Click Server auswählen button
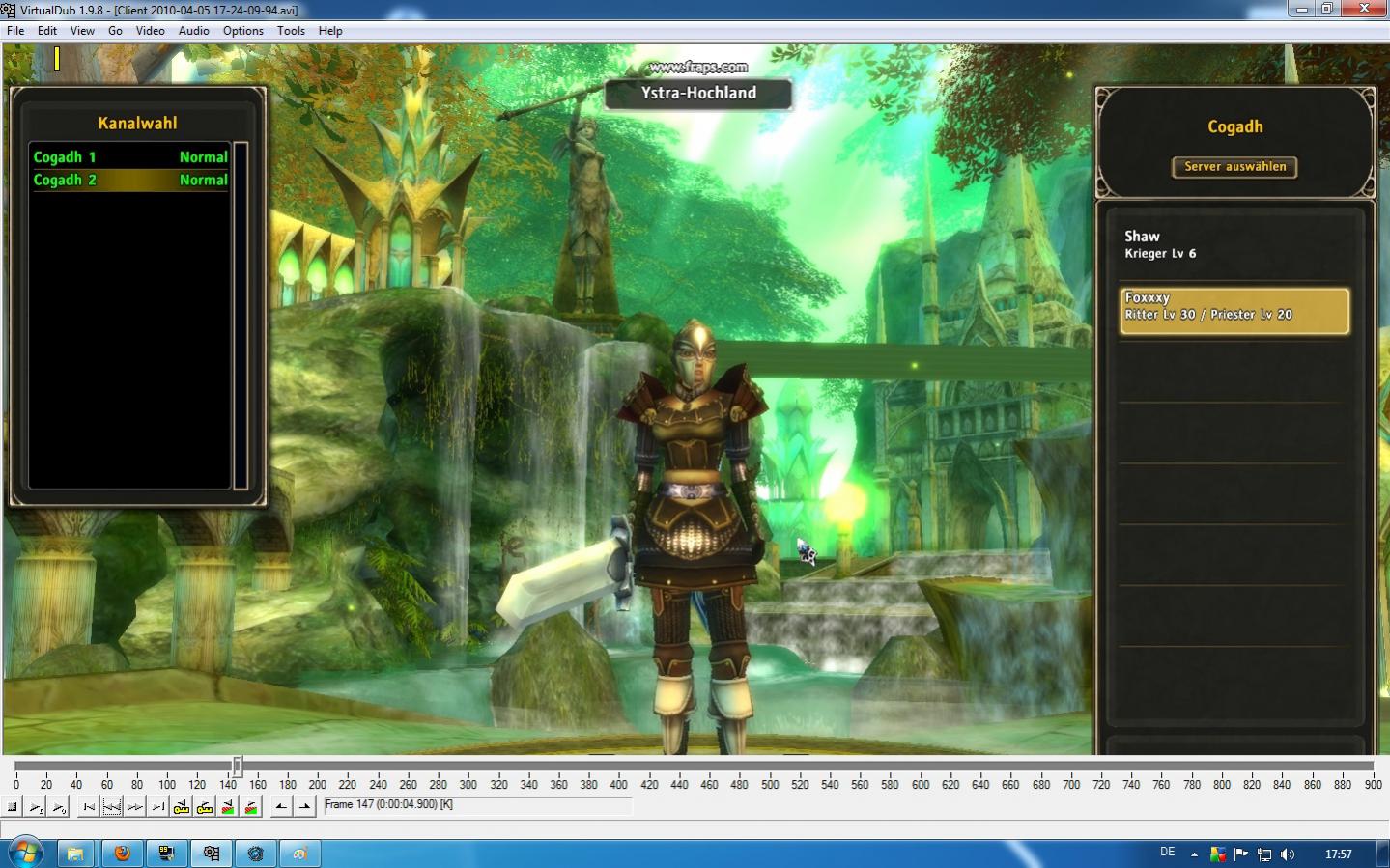 (x=1234, y=167)
